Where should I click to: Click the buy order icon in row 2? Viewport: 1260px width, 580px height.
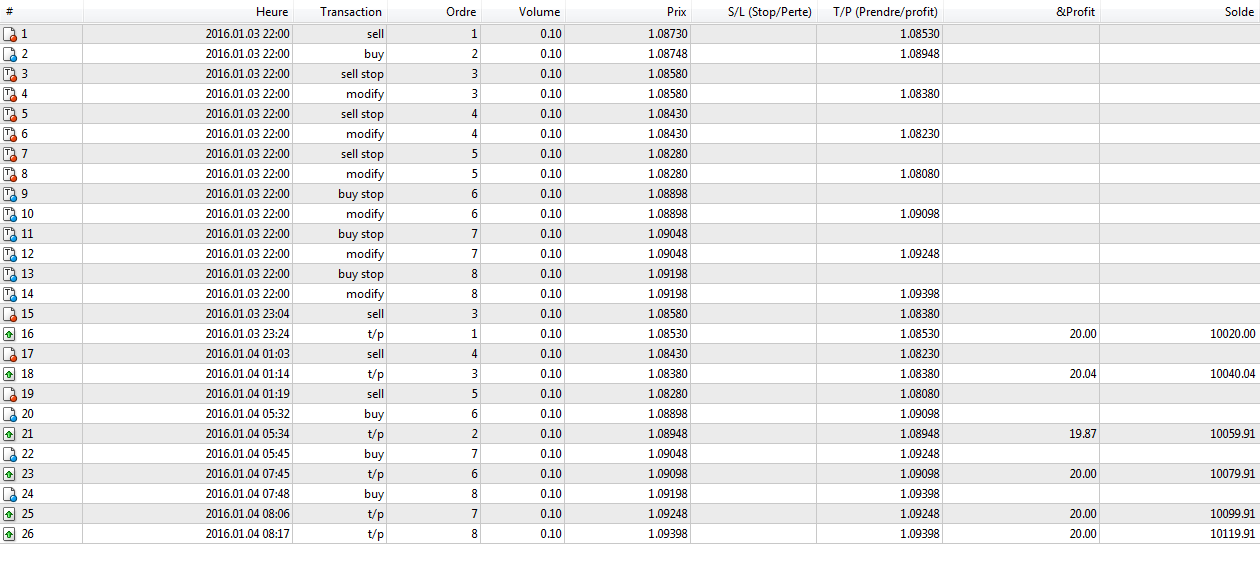point(10,54)
